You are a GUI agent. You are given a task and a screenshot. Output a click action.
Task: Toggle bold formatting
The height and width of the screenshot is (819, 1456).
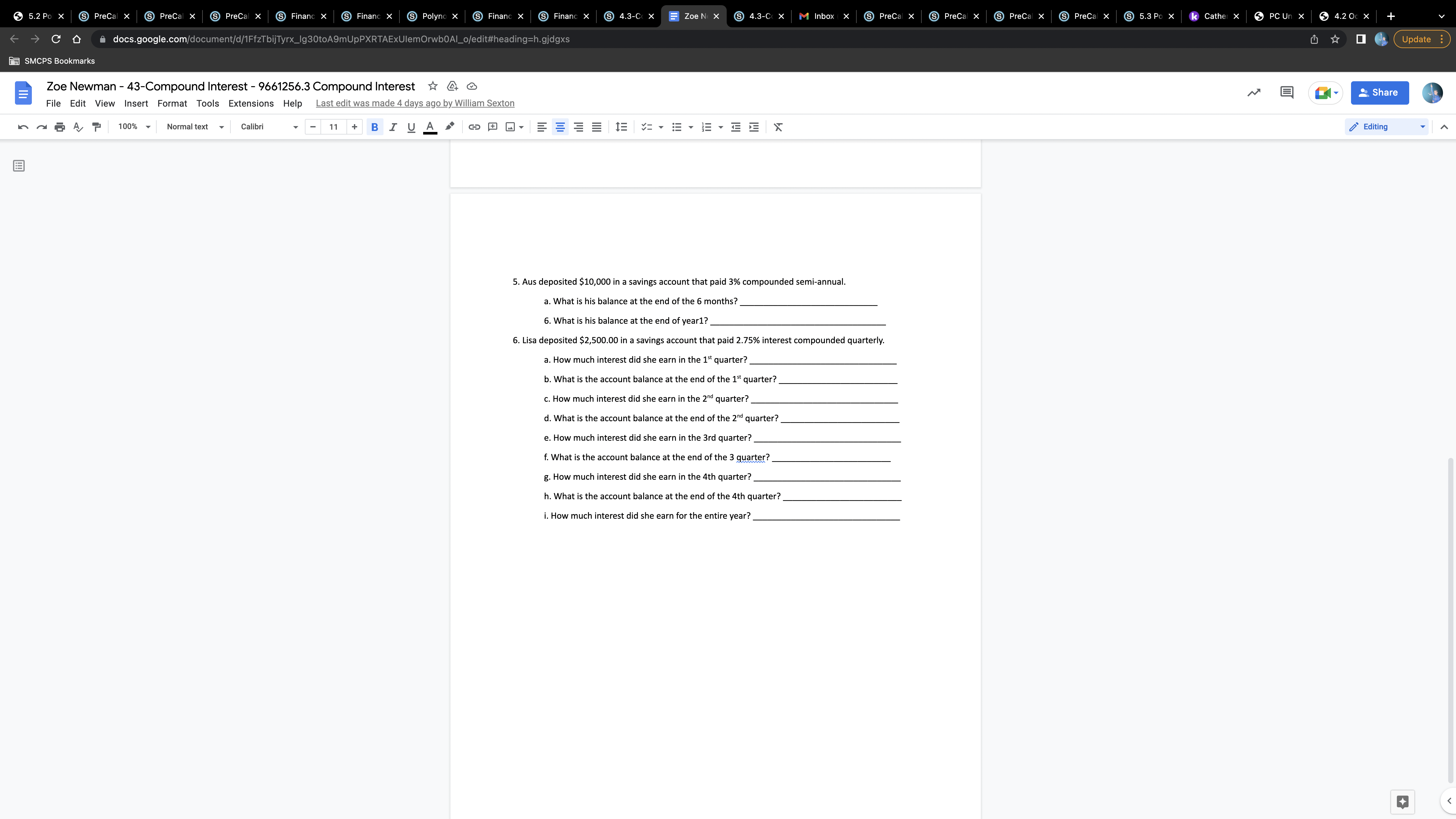point(374,127)
